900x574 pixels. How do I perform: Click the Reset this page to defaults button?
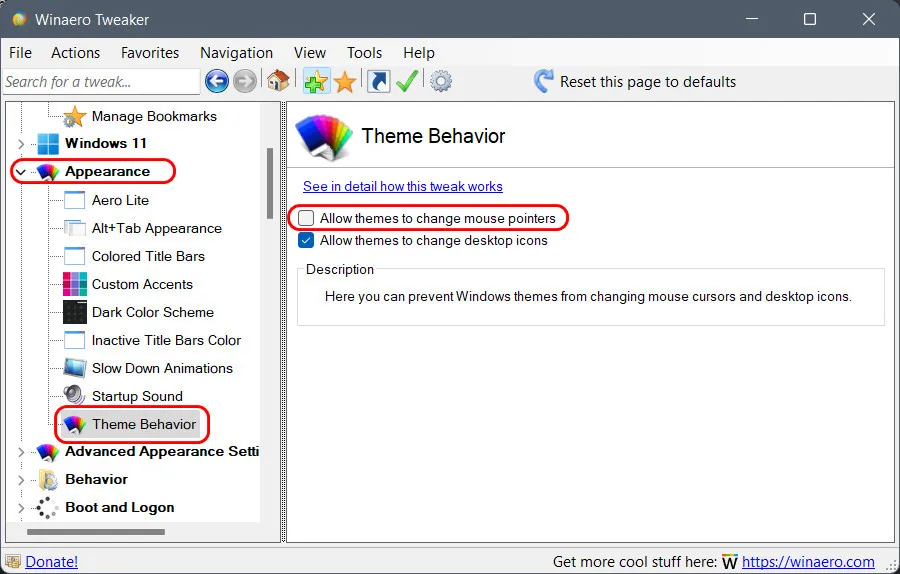pyautogui.click(x=635, y=82)
